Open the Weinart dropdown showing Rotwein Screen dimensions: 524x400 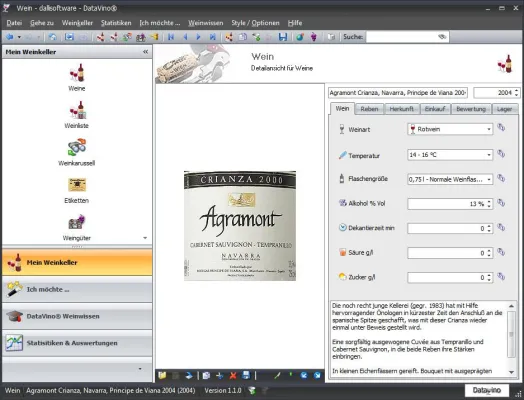pyautogui.click(x=450, y=129)
